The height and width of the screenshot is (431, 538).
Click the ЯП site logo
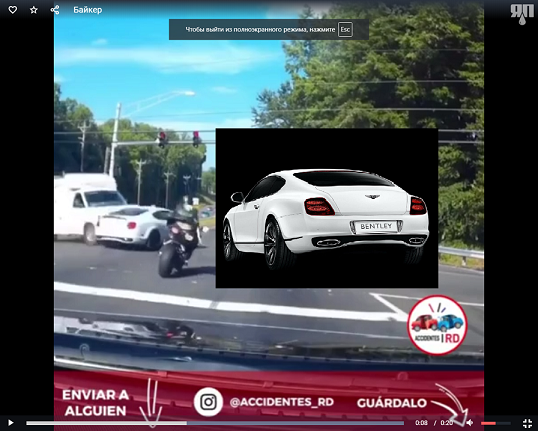pos(522,14)
